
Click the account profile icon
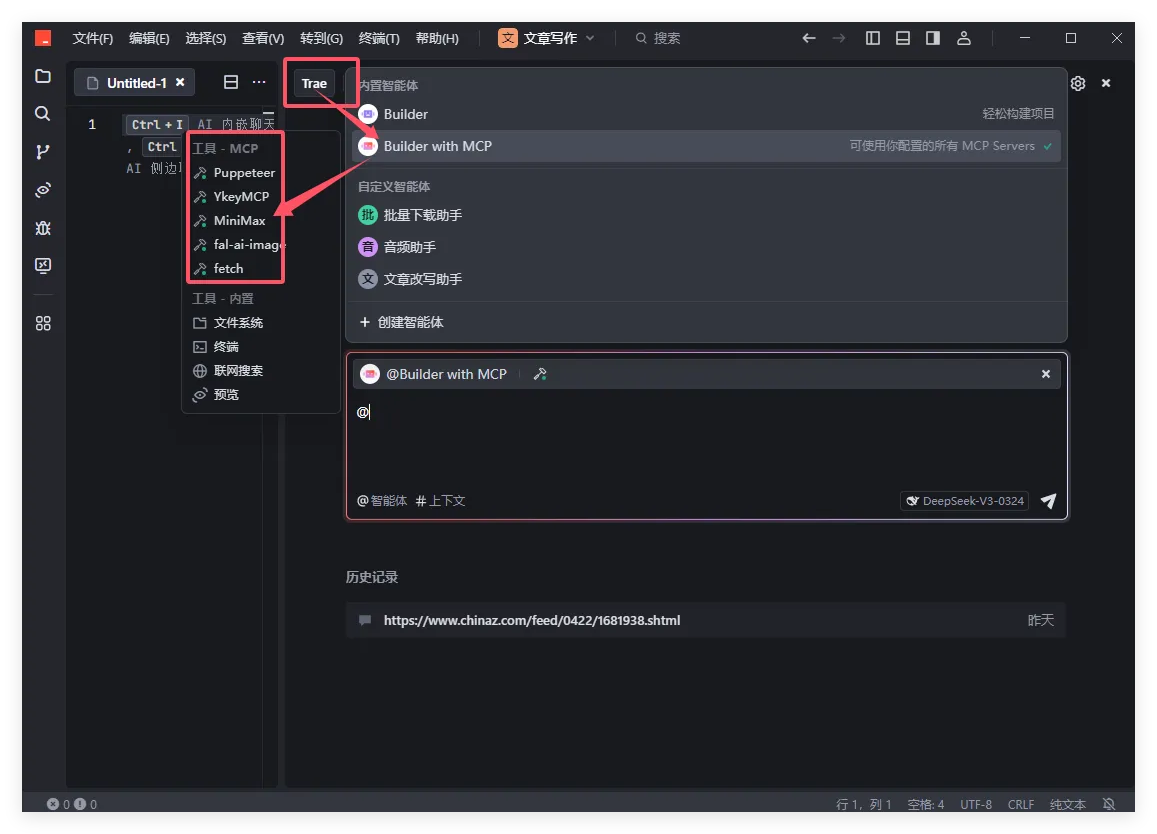pyautogui.click(x=963, y=38)
